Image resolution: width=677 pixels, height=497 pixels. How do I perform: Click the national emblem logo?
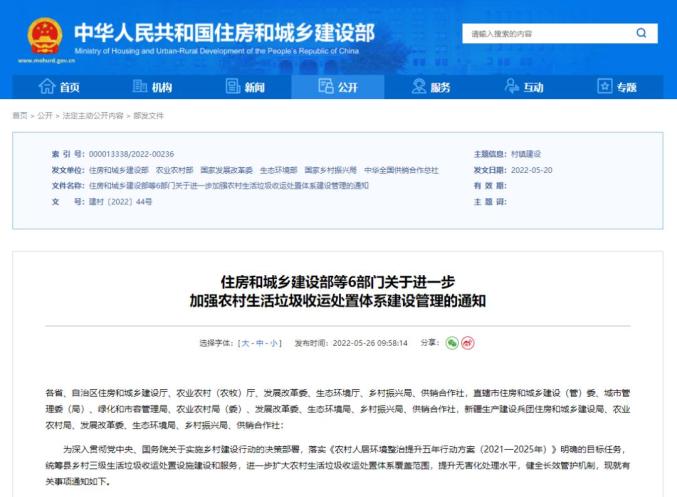point(45,36)
